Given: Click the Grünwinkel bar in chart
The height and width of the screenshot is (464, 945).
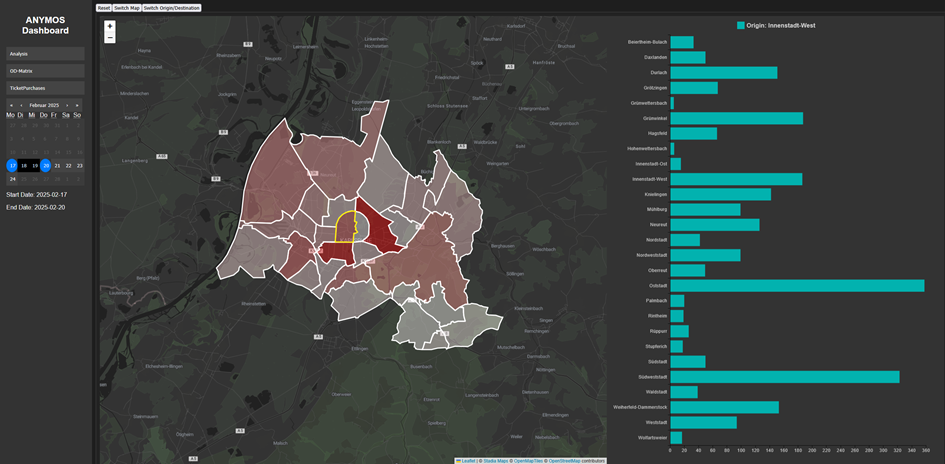Looking at the screenshot, I should click(x=736, y=118).
